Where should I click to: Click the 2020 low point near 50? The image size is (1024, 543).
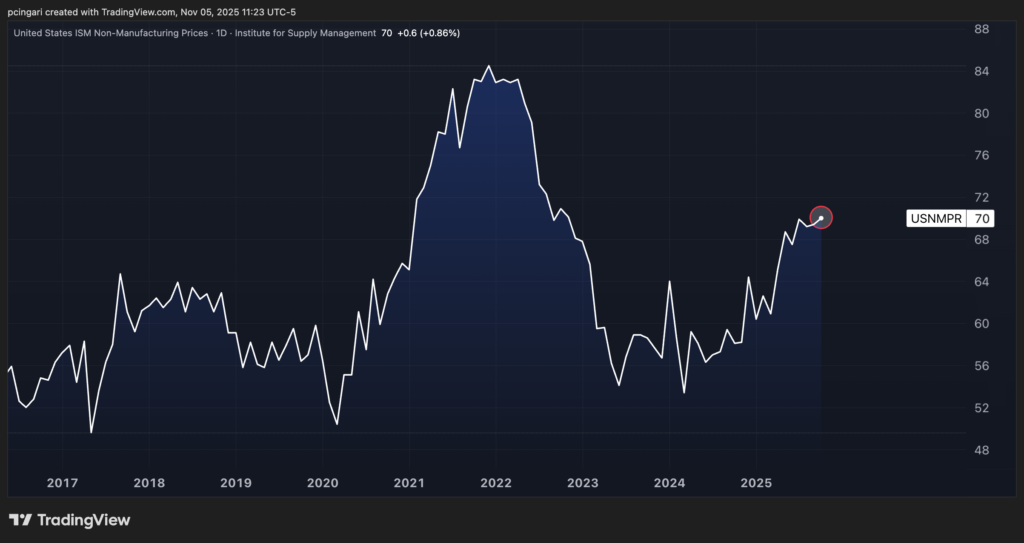[x=337, y=424]
